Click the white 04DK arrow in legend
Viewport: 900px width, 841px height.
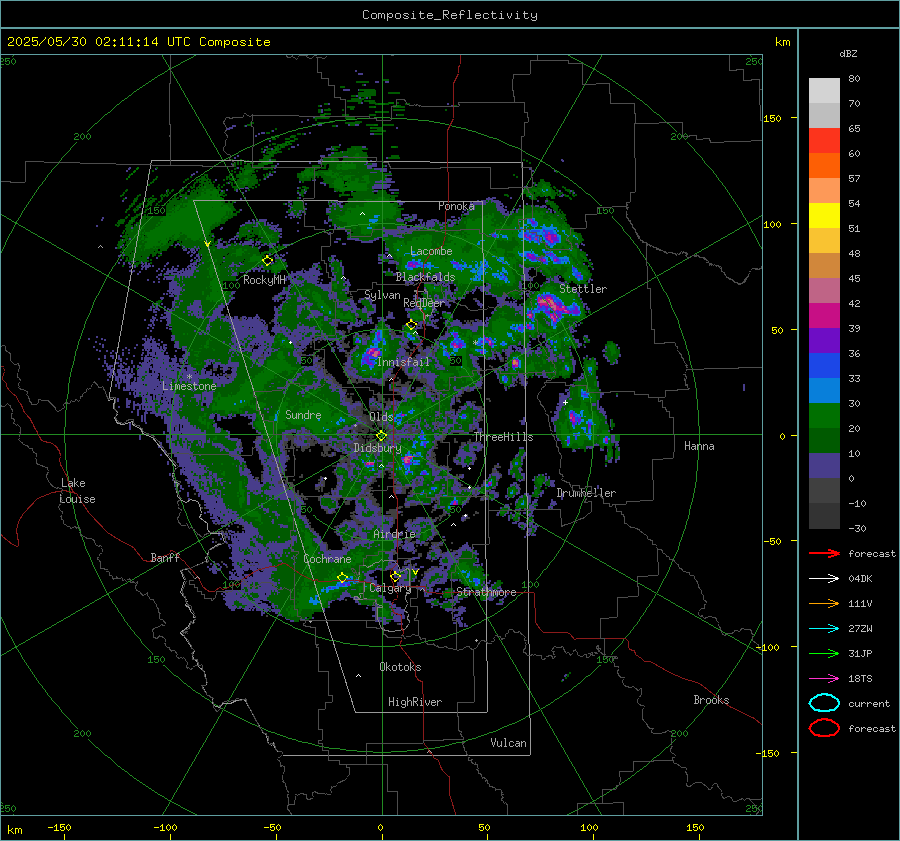tap(824, 578)
